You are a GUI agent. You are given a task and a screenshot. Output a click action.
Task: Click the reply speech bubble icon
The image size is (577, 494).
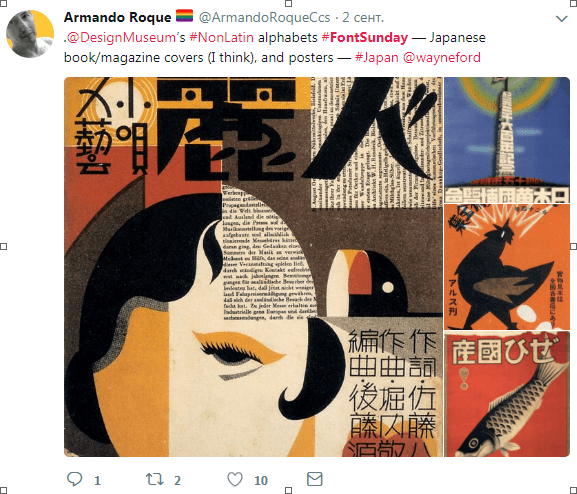coord(75,479)
